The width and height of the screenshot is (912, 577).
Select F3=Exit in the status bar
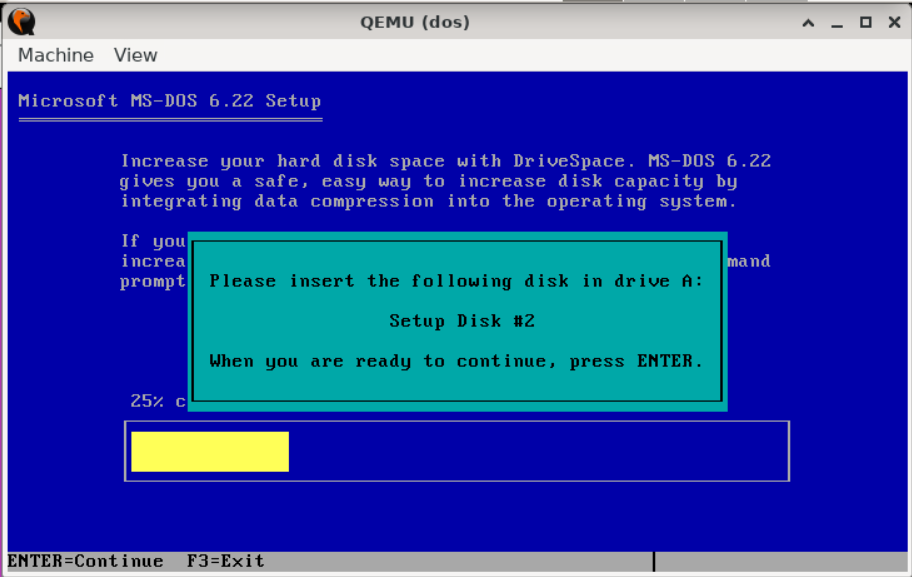226,561
